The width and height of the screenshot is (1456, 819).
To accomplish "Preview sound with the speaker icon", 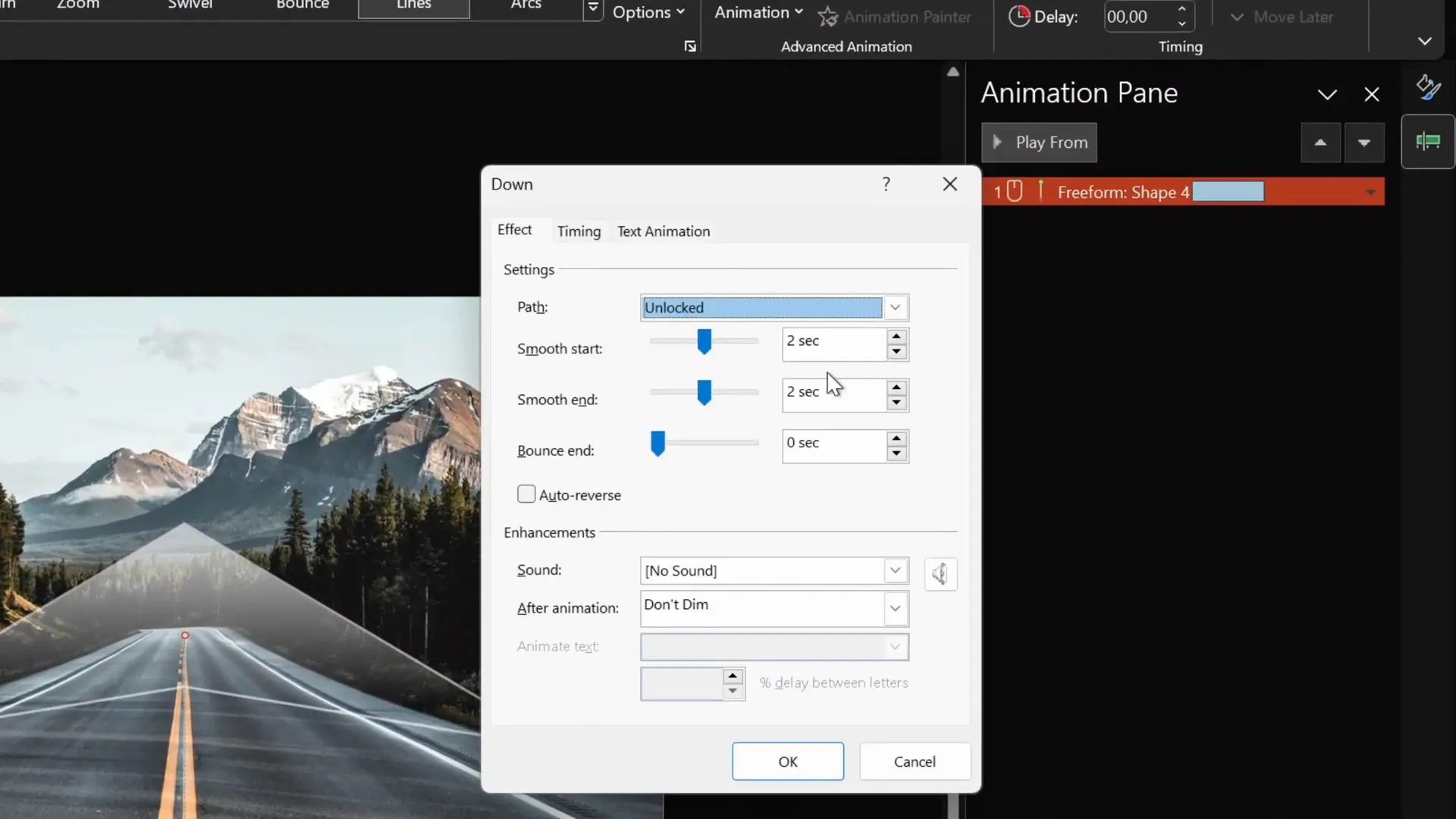I will click(x=940, y=574).
